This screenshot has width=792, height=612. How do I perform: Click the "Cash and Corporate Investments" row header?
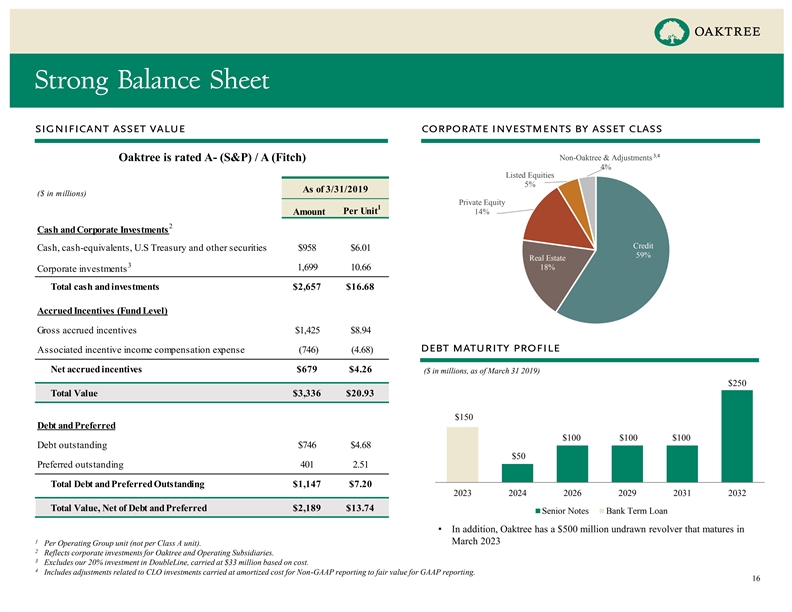click(101, 232)
